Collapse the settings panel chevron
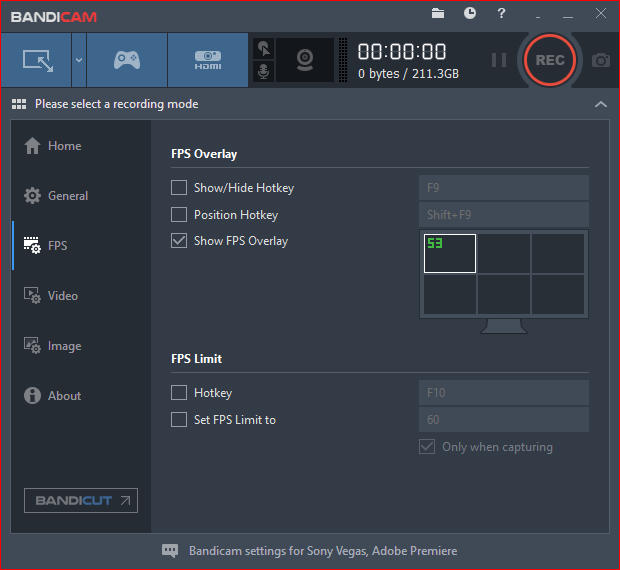Viewport: 620px width, 570px height. click(x=601, y=104)
